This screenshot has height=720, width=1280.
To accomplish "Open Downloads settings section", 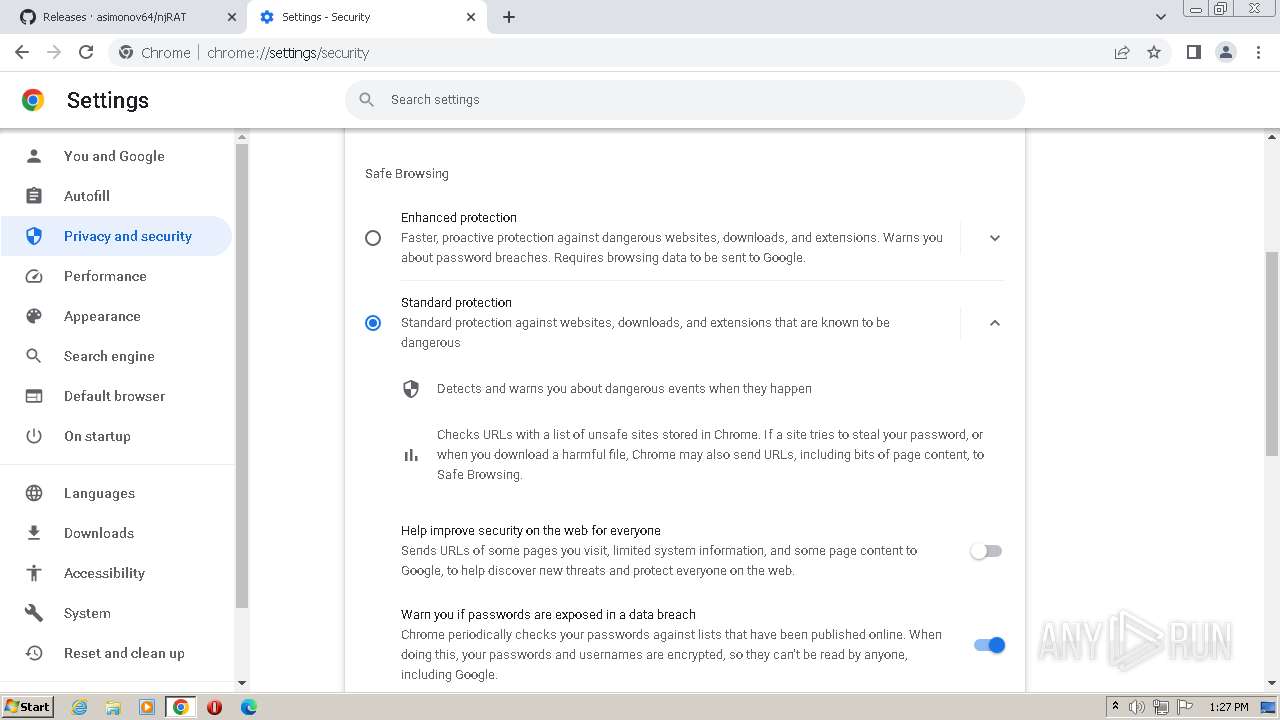I will [116, 533].
